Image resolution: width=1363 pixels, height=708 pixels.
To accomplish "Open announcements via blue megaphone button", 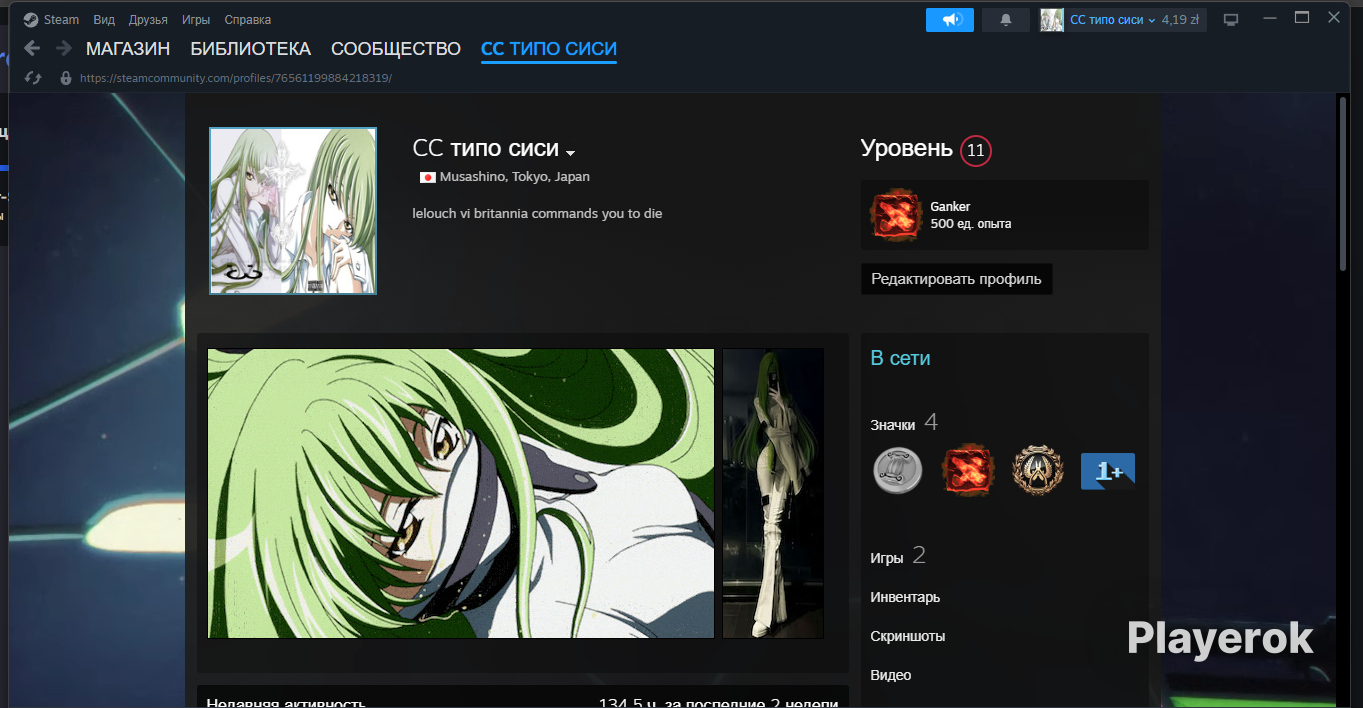I will click(x=950, y=19).
